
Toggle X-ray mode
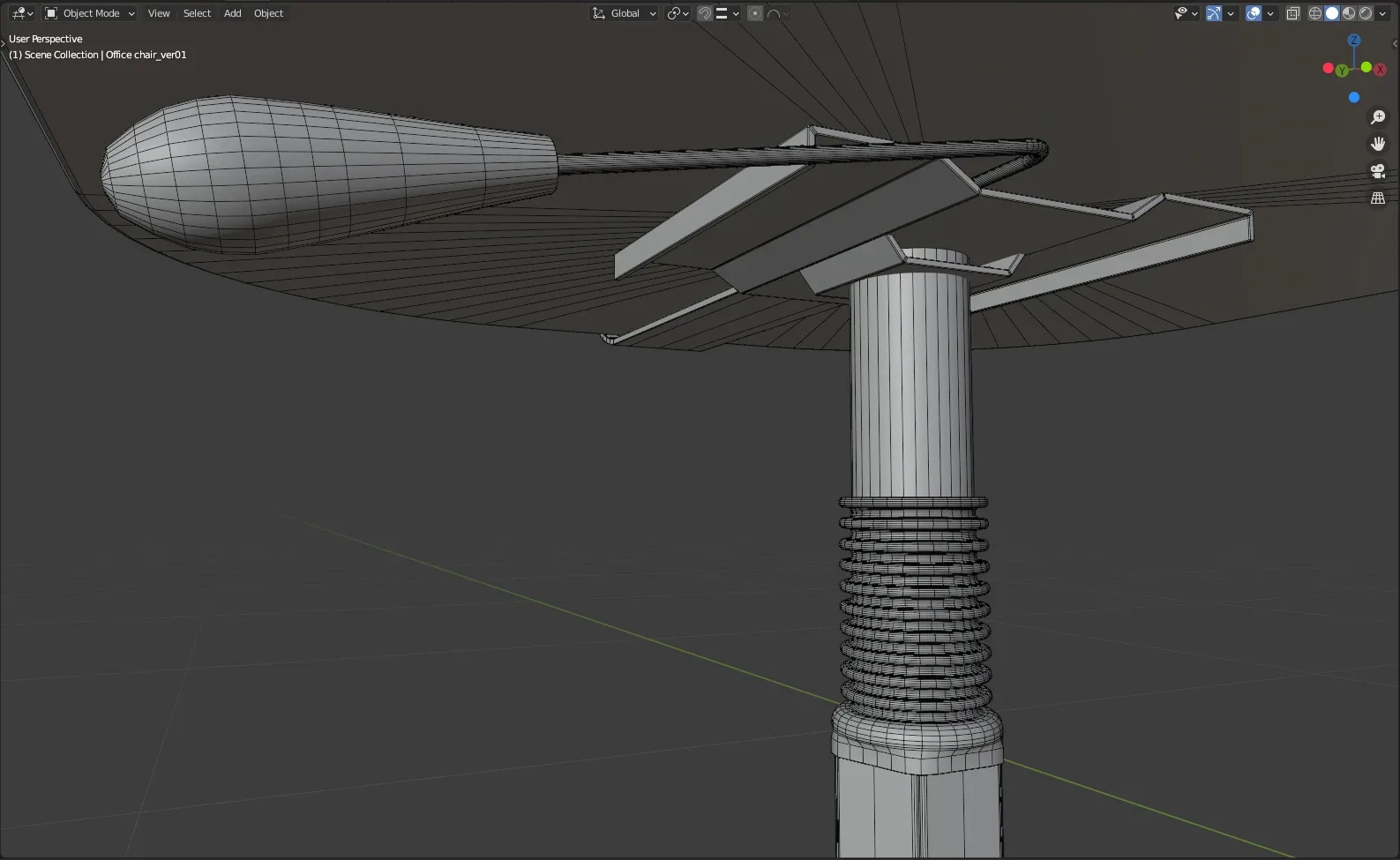(1293, 13)
